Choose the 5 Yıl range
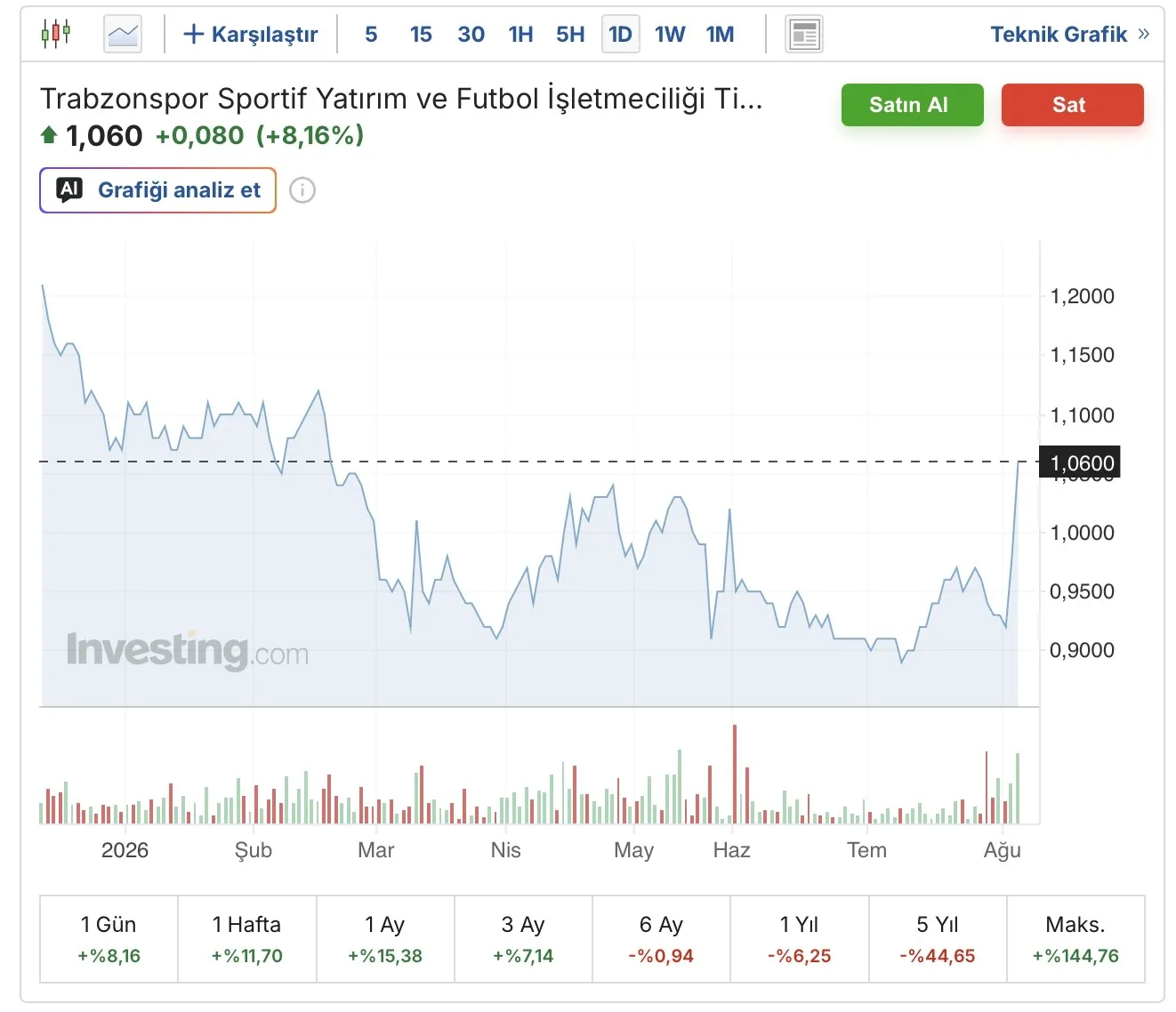 point(938,939)
